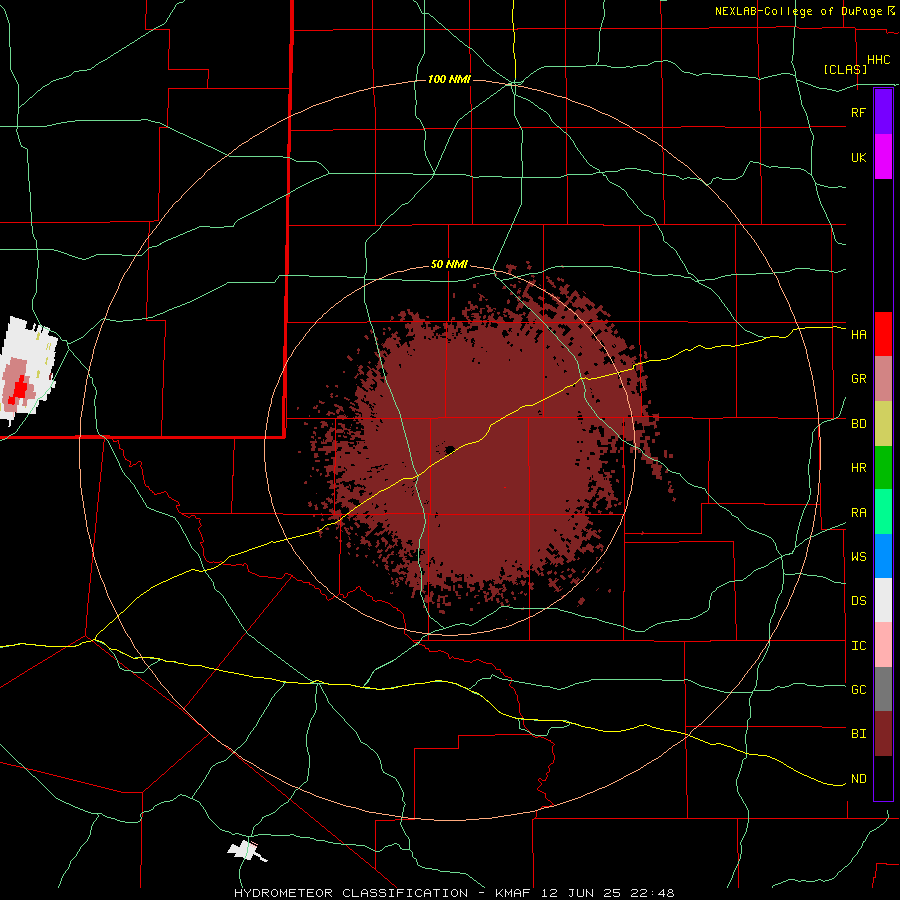Click the bright red hail core on west storm
900x900 pixels.
click(20, 390)
